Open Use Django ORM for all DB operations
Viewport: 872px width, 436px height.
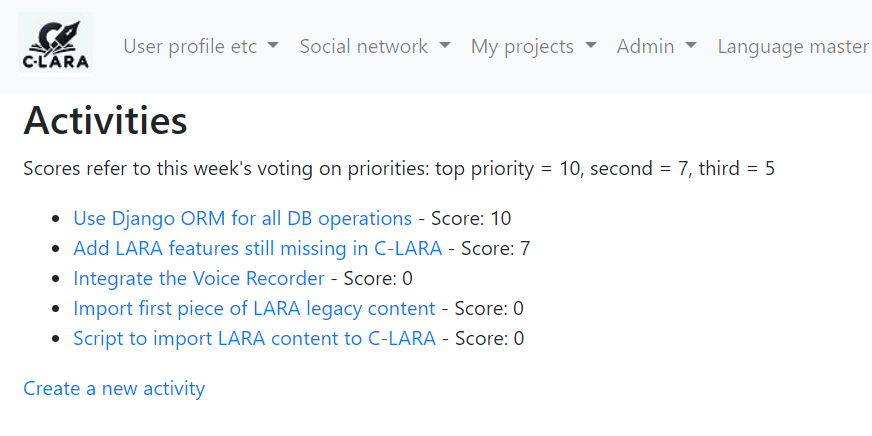pyautogui.click(x=242, y=218)
